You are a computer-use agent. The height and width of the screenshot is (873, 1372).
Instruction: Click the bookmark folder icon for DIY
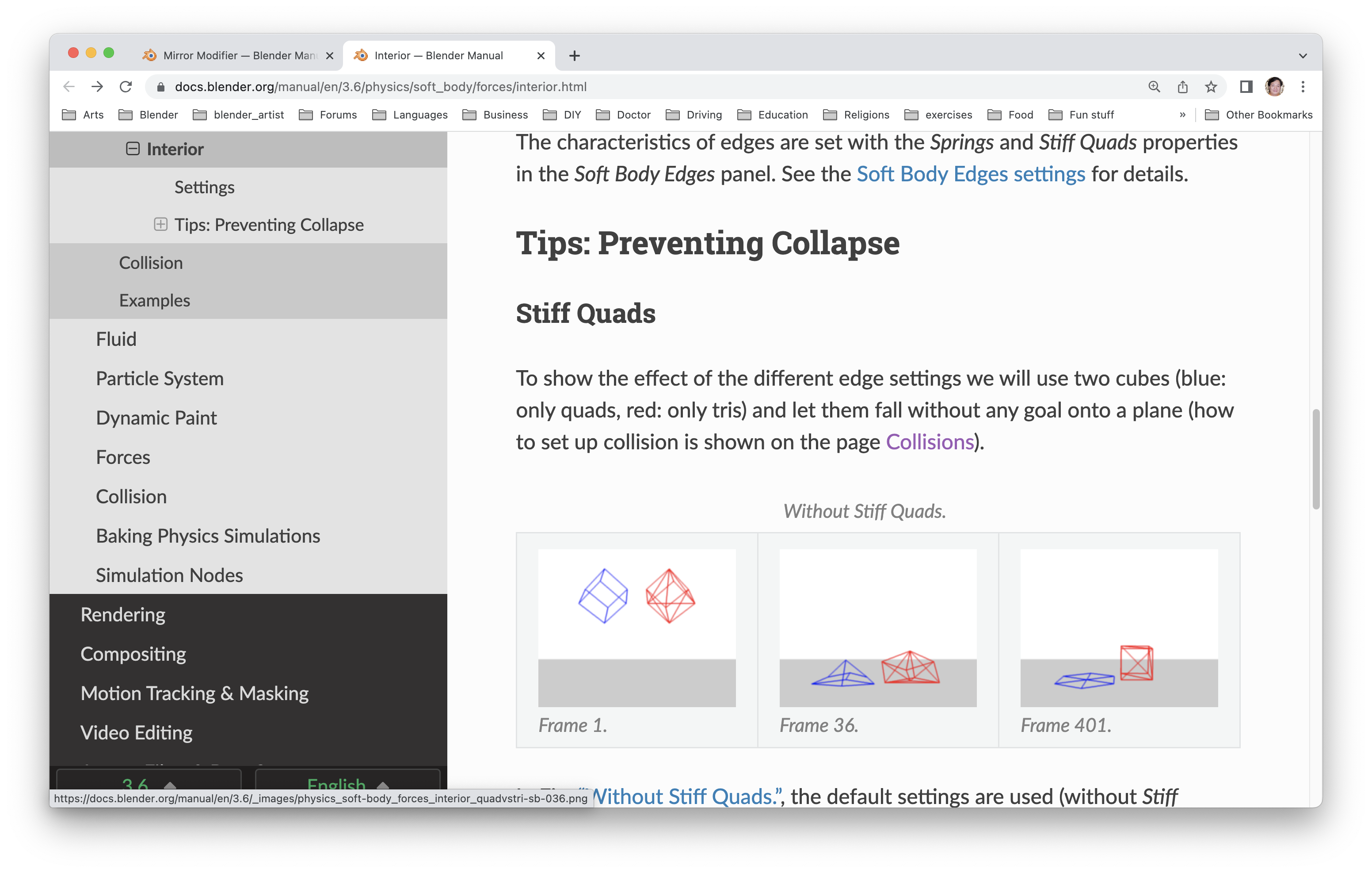[x=548, y=116]
